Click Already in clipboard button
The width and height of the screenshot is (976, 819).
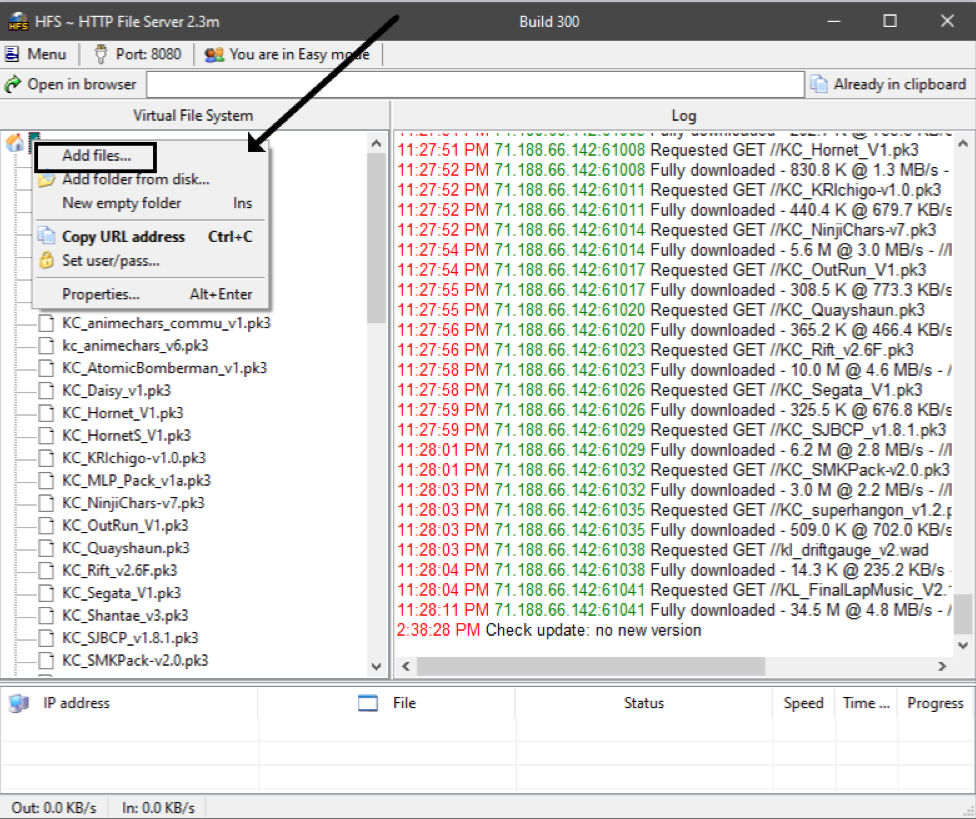pos(889,84)
